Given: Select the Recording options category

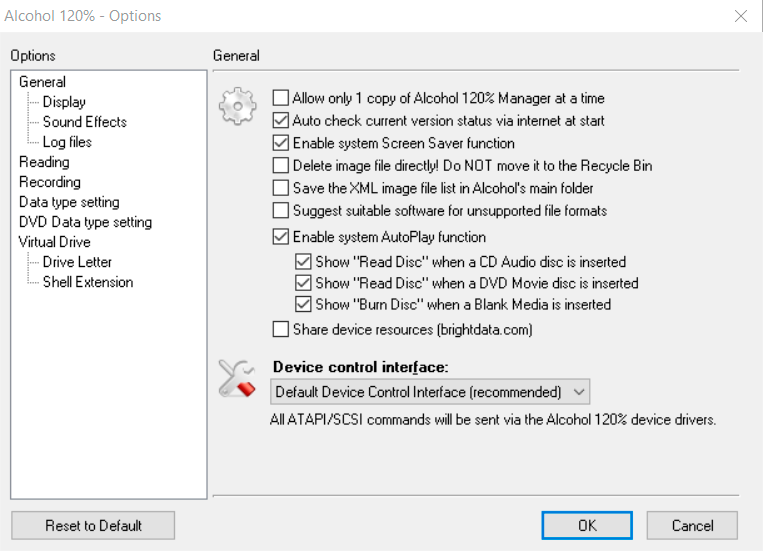Looking at the screenshot, I should tap(50, 182).
